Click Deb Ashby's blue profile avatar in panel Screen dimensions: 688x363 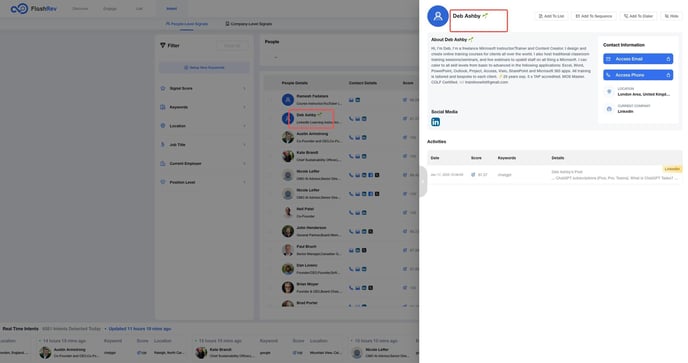click(x=437, y=16)
